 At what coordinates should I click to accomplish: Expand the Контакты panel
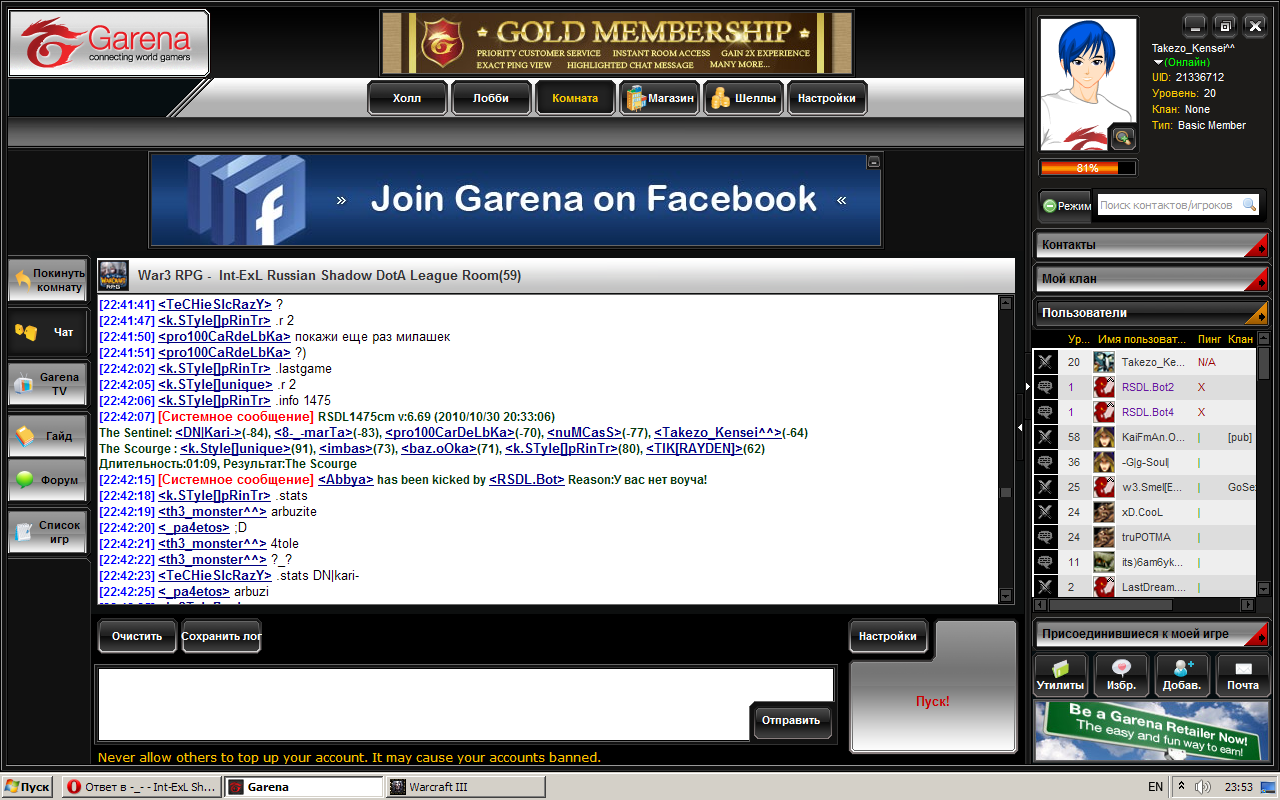point(1151,245)
